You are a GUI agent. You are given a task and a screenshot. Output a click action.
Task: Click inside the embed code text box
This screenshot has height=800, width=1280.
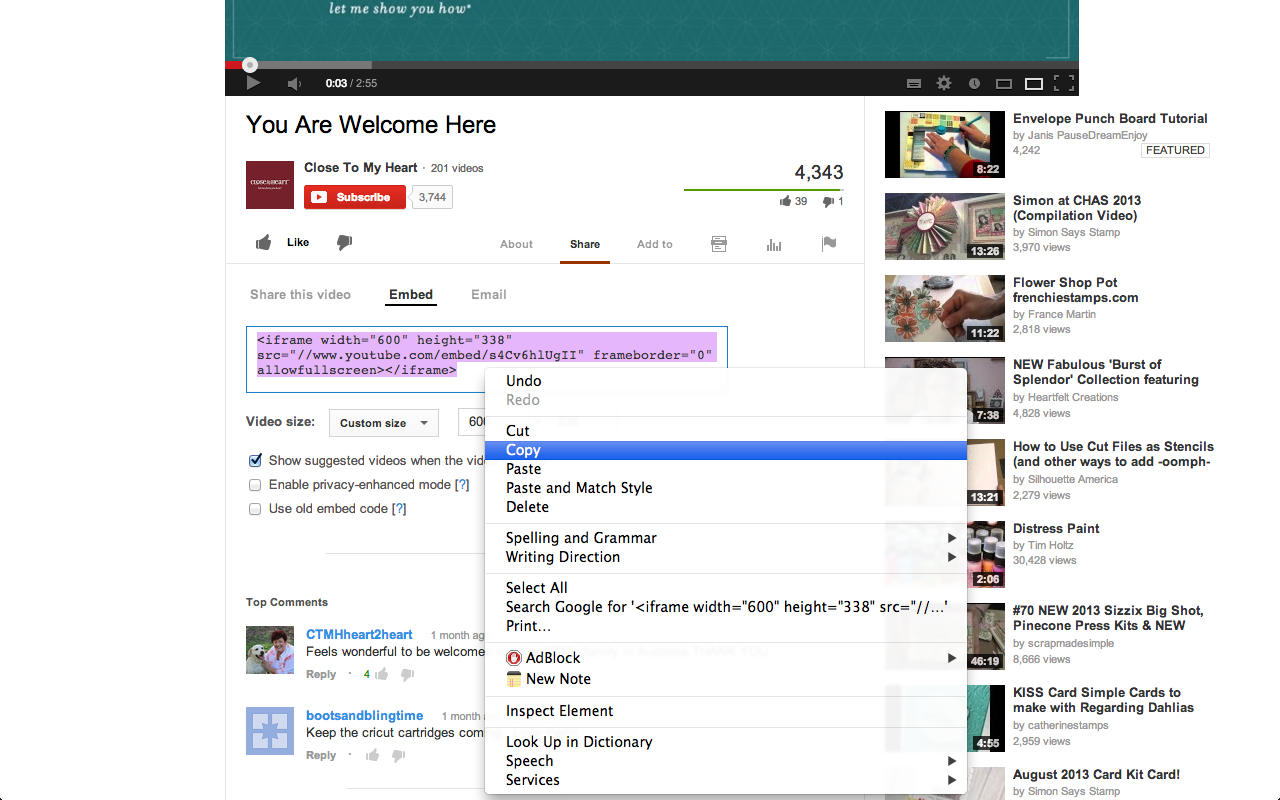click(487, 360)
